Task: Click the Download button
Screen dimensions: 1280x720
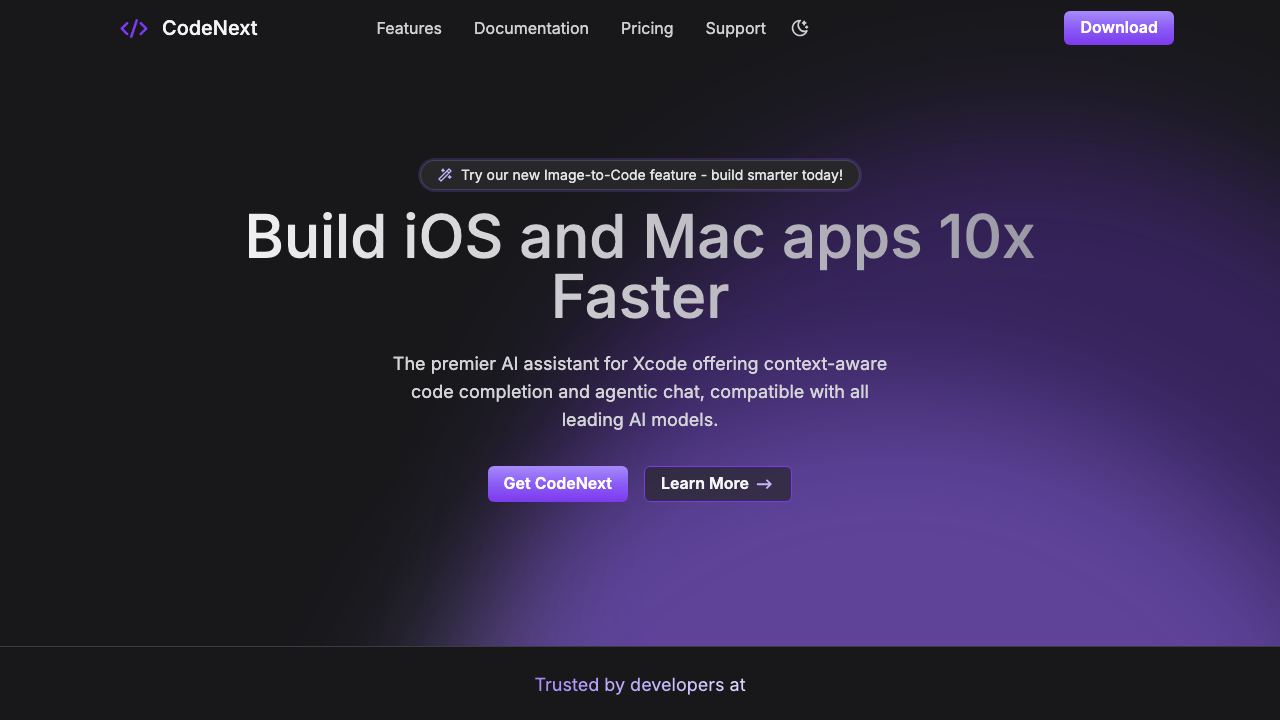Action: (x=1119, y=28)
